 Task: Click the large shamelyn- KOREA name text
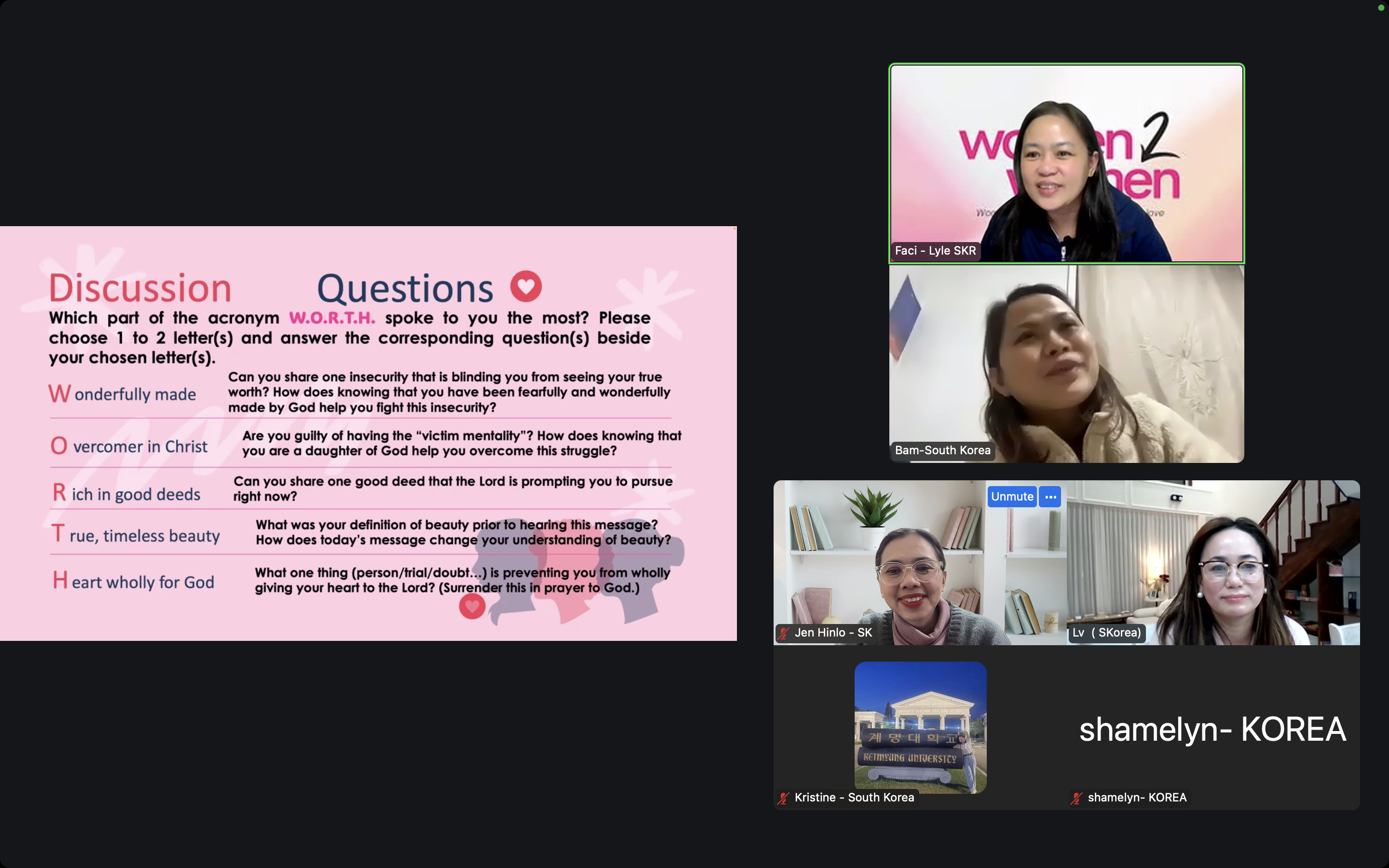[x=1212, y=729]
